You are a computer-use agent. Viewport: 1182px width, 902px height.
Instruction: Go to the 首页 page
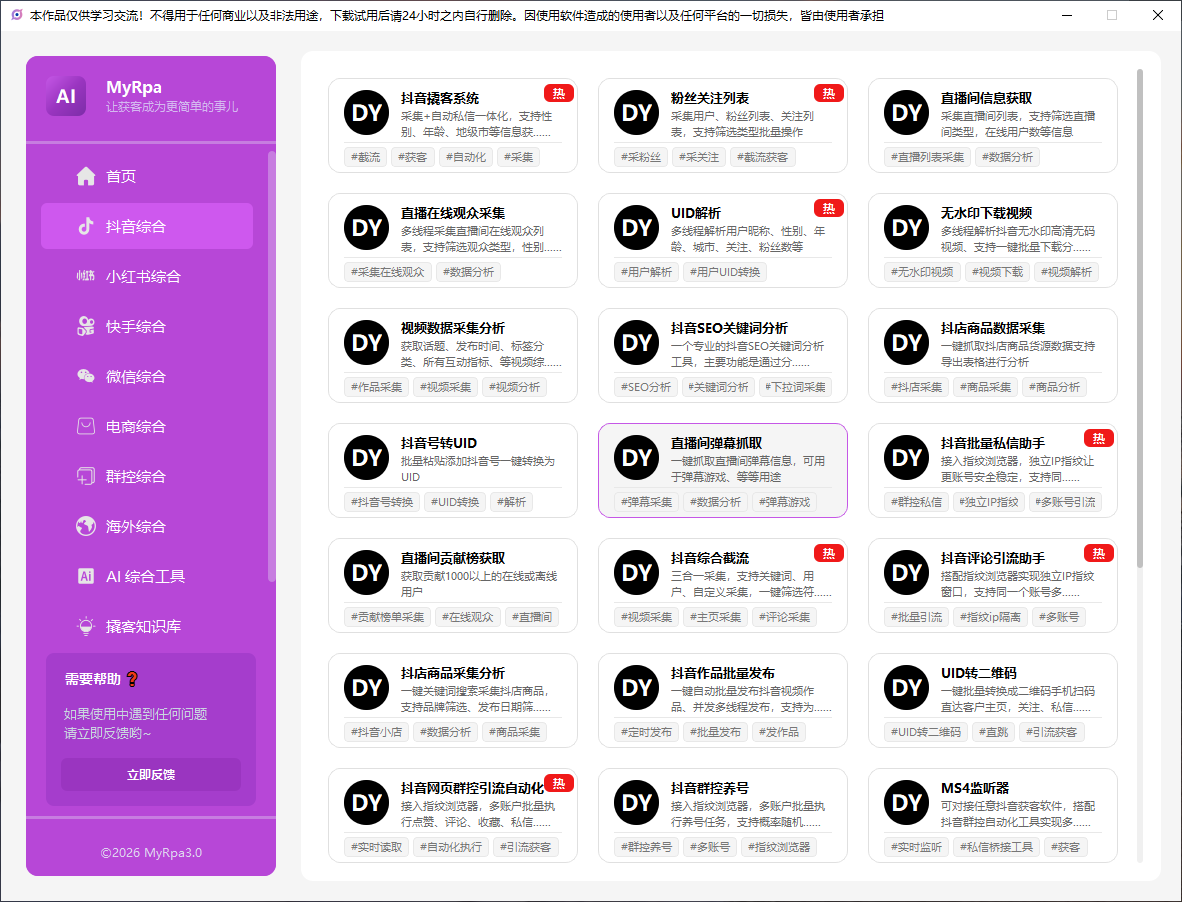pos(147,176)
